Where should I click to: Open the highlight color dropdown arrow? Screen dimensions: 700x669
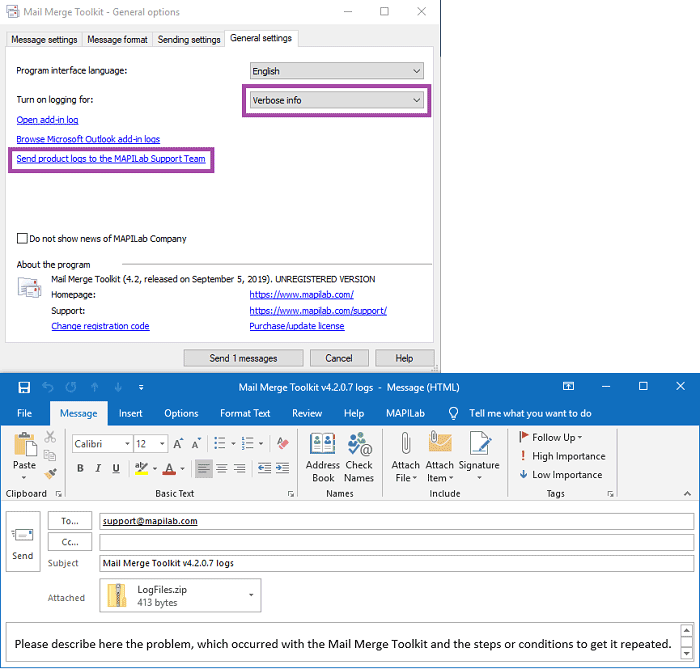154,469
